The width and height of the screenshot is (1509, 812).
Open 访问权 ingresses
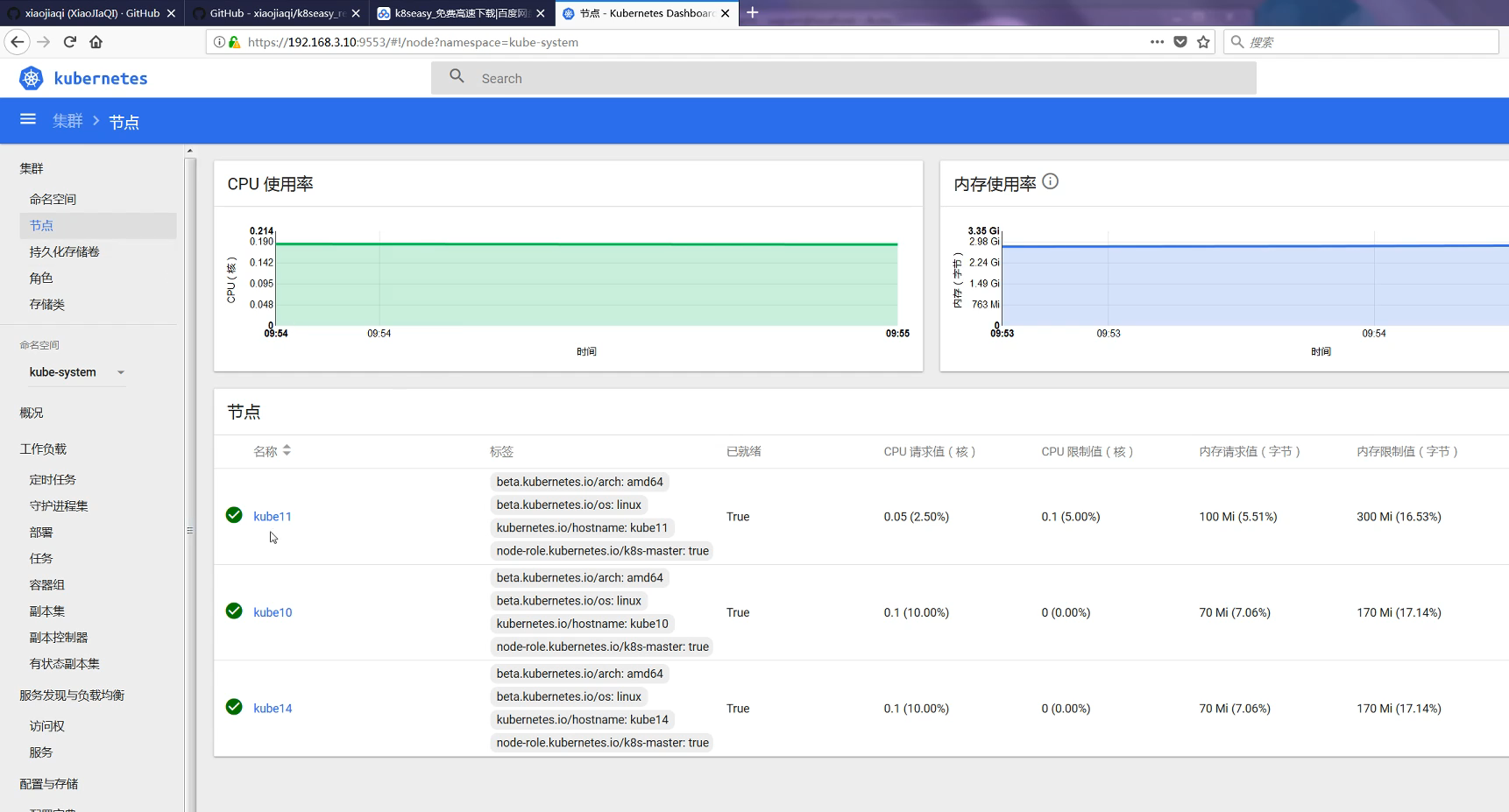click(x=46, y=725)
